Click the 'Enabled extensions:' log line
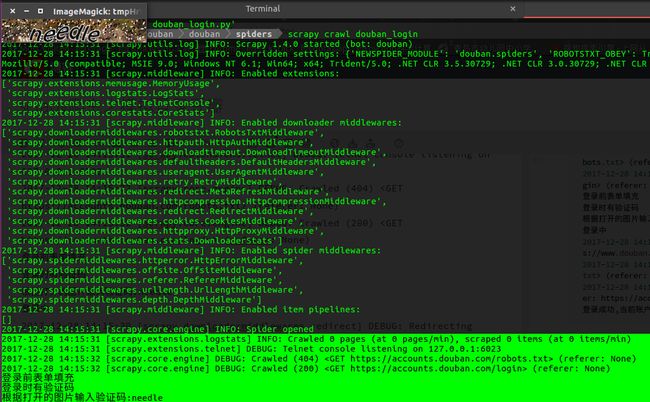This screenshot has height=402, width=650. point(170,73)
